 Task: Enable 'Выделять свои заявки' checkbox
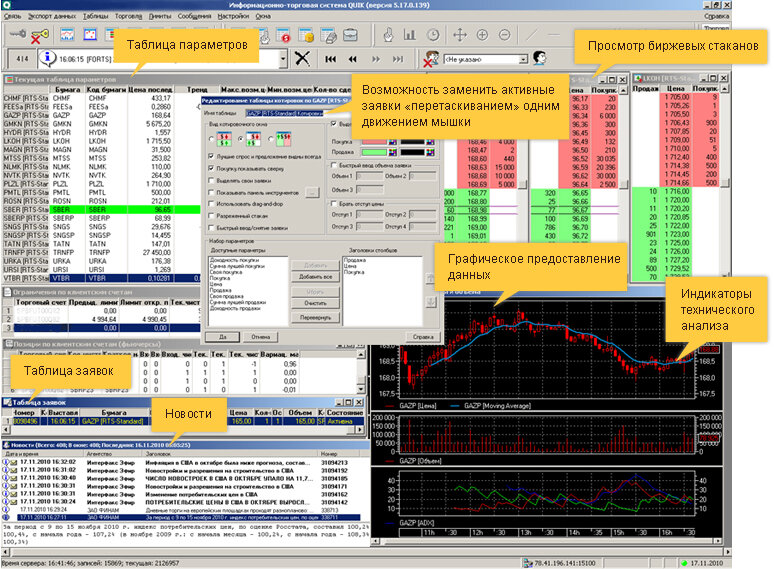tap(211, 181)
